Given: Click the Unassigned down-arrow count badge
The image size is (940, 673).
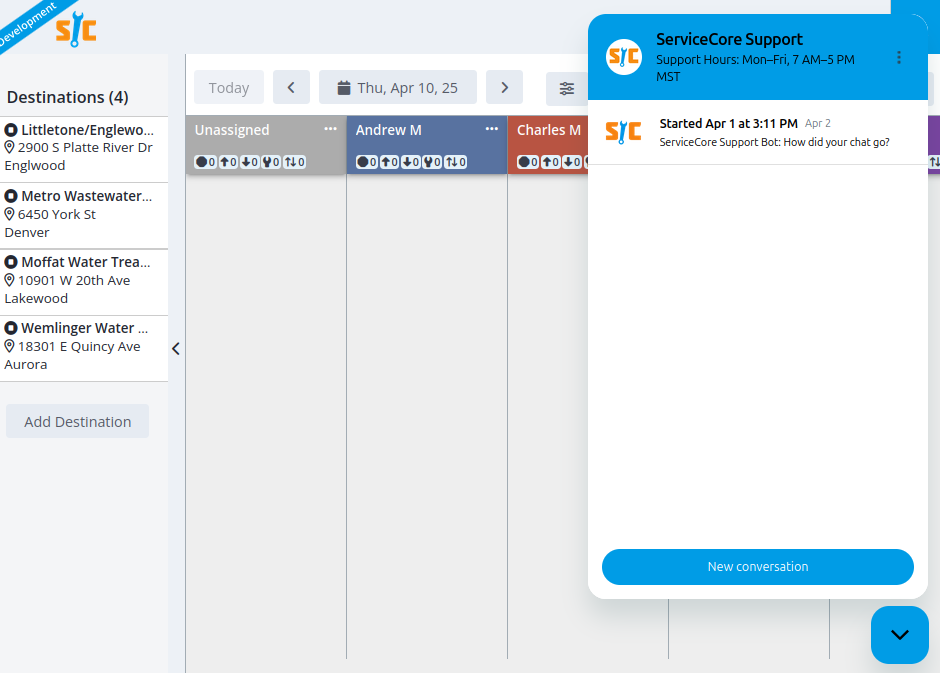Looking at the screenshot, I should coord(249,162).
